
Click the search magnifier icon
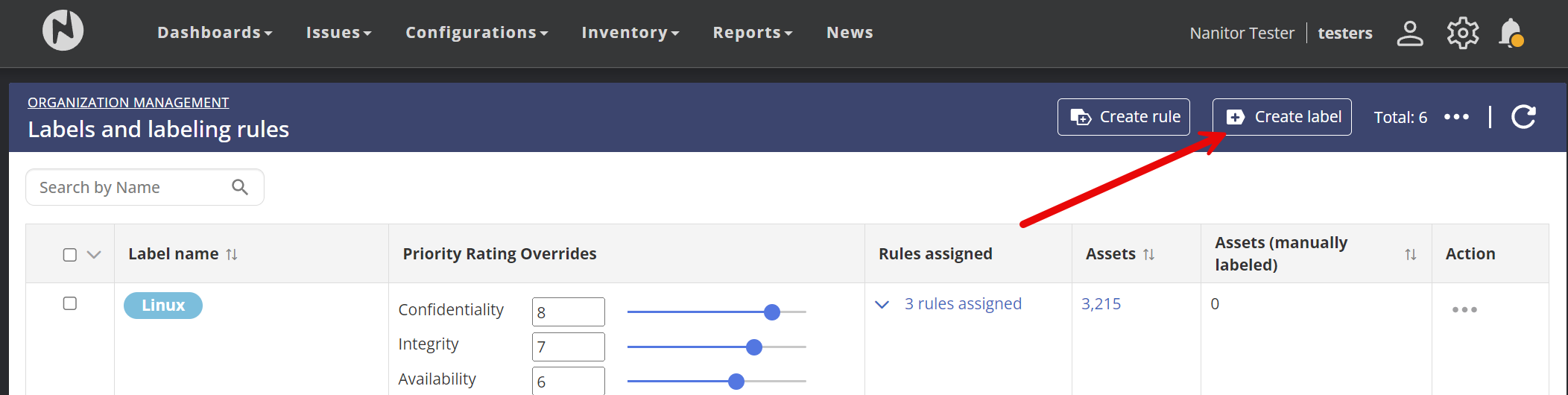(x=240, y=187)
